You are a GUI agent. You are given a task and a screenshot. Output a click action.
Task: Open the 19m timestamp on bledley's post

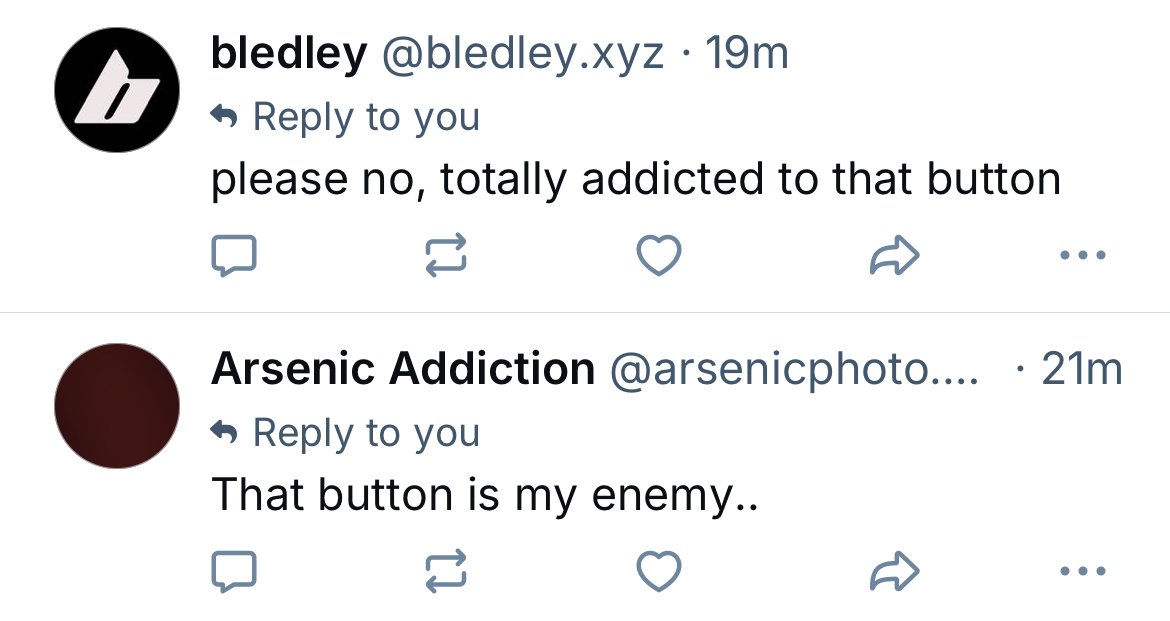[x=747, y=54]
